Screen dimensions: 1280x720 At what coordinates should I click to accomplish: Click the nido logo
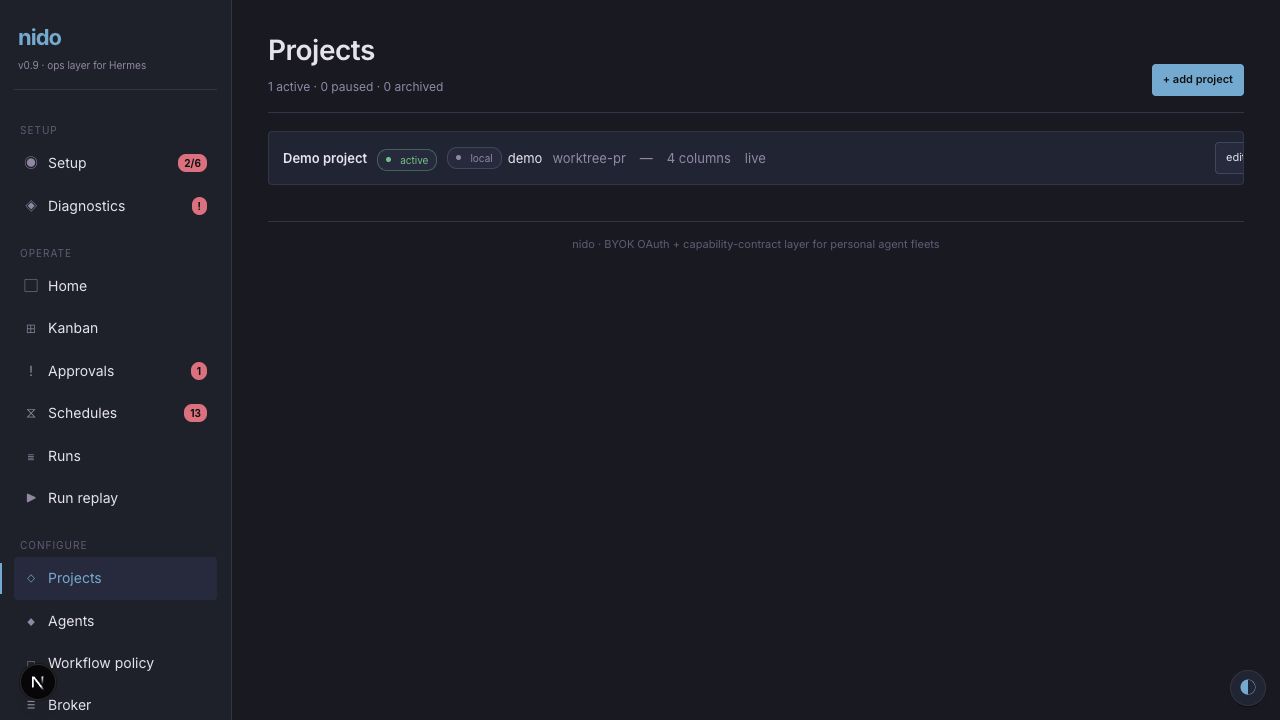tap(40, 38)
